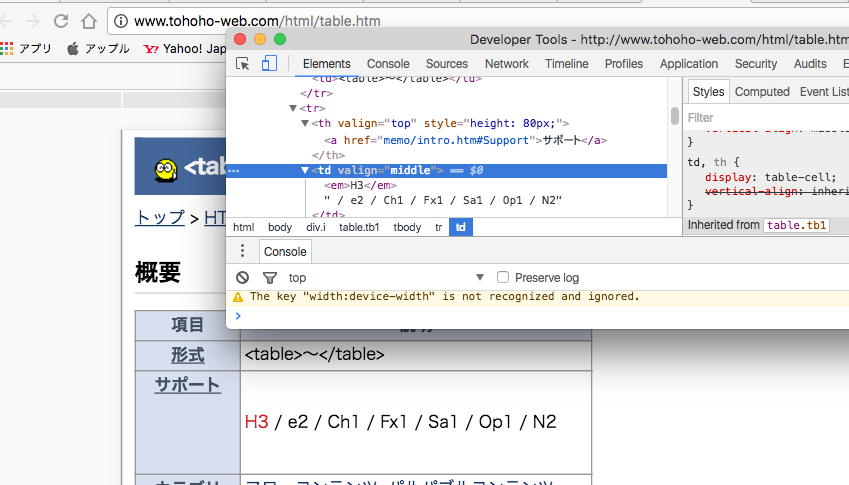Click the トップ breadcrumb link on webpage

[x=160, y=218]
